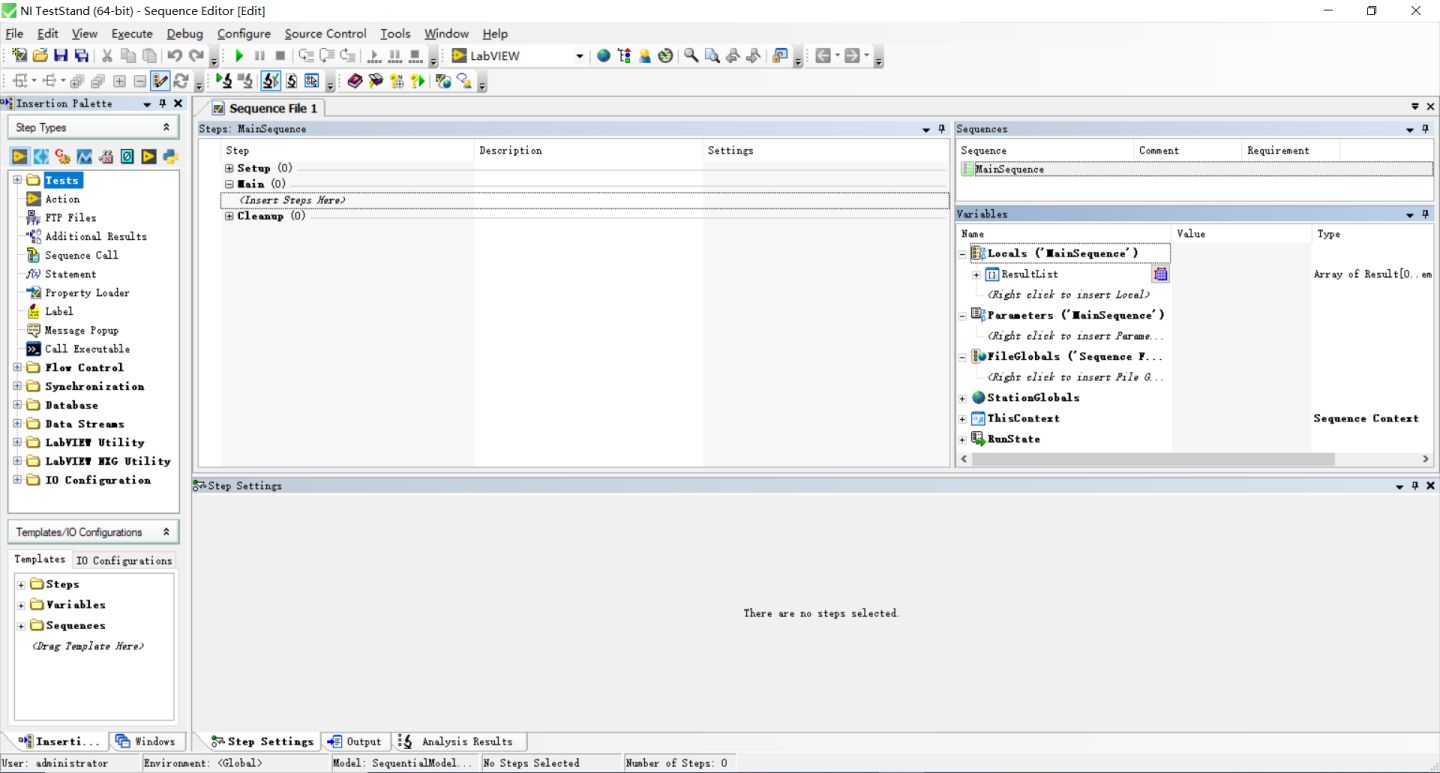The image size is (1440, 773).
Task: Switch to the Analysis Results tab
Action: tap(457, 741)
